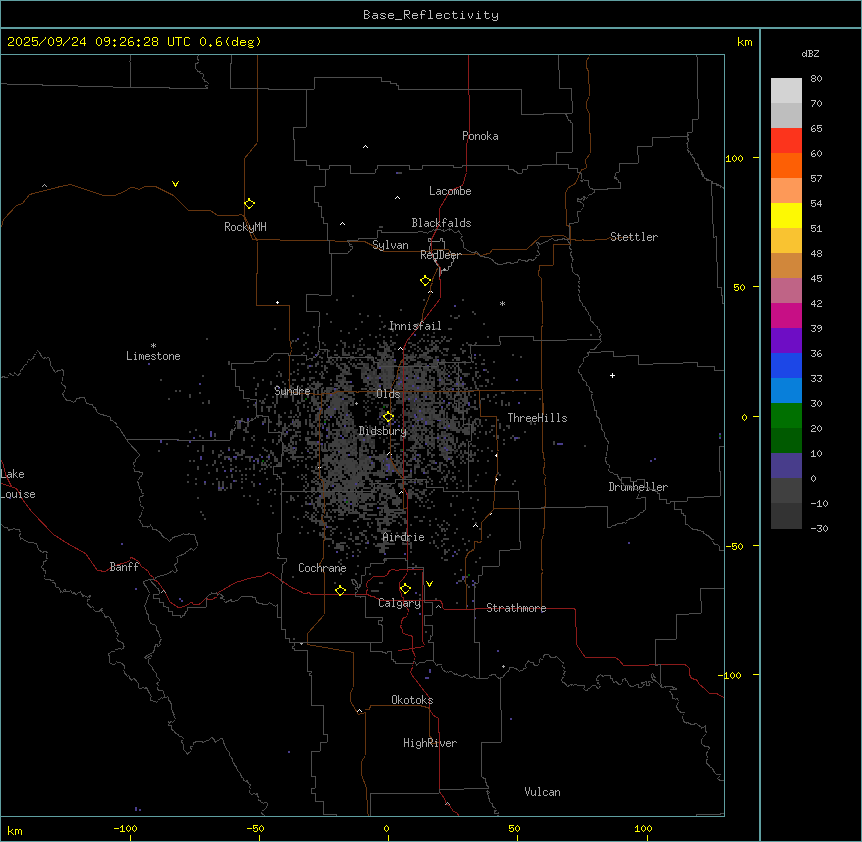The height and width of the screenshot is (842, 862).
Task: Select the radar site marker near Olds
Action: [x=388, y=417]
